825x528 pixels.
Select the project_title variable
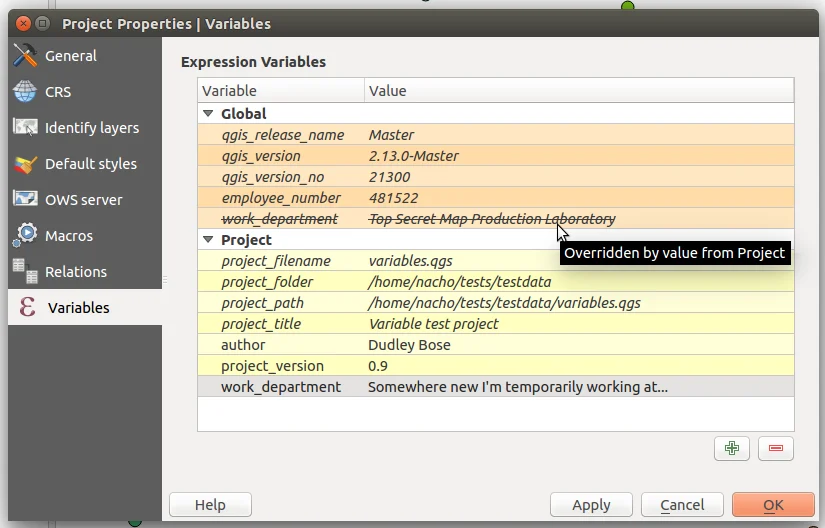(x=261, y=324)
